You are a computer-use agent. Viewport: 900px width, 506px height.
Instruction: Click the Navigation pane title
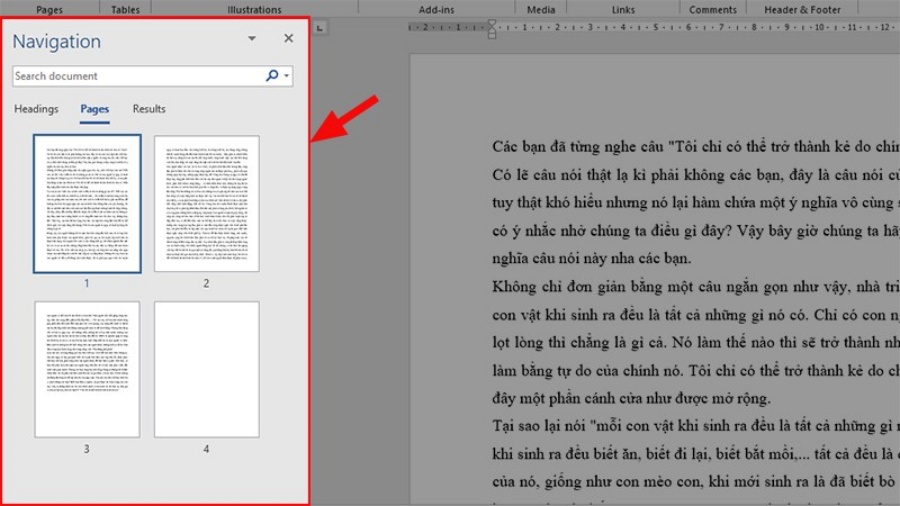tap(56, 41)
